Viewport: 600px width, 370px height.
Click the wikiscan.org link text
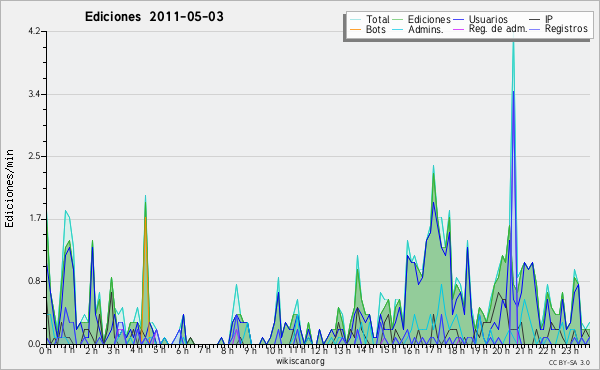(300, 361)
